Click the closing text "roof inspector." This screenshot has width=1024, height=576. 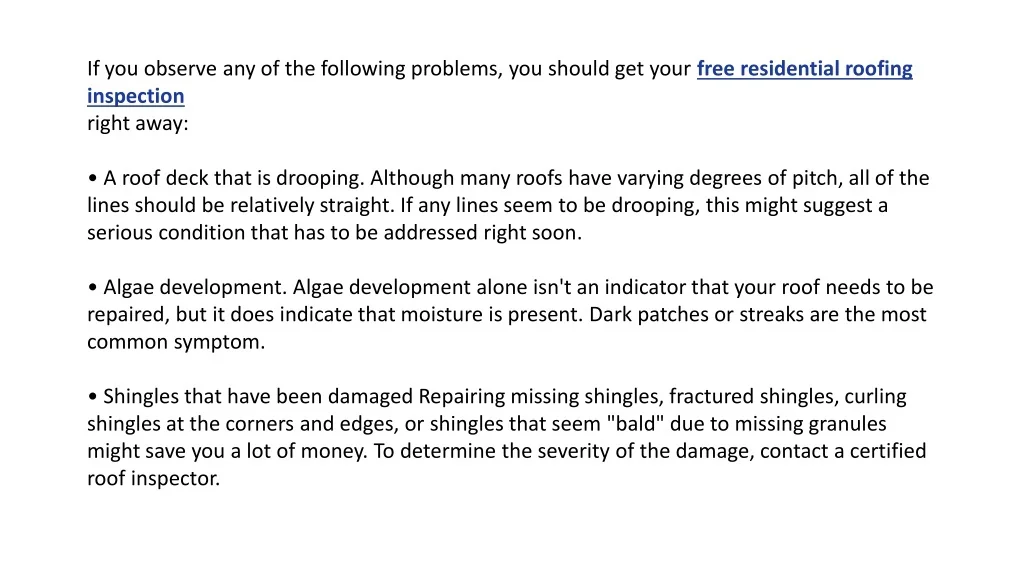pyautogui.click(x=153, y=478)
